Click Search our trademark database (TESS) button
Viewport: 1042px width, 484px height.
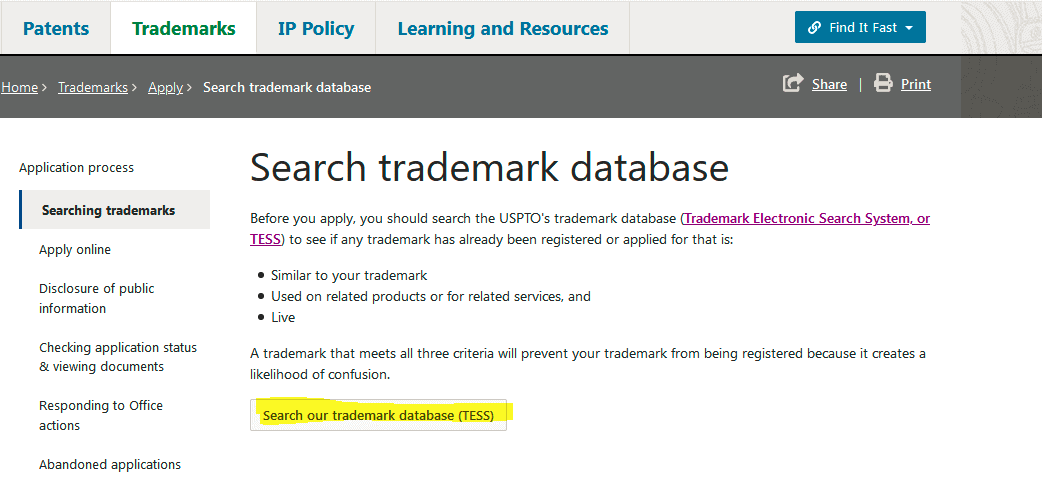378,416
